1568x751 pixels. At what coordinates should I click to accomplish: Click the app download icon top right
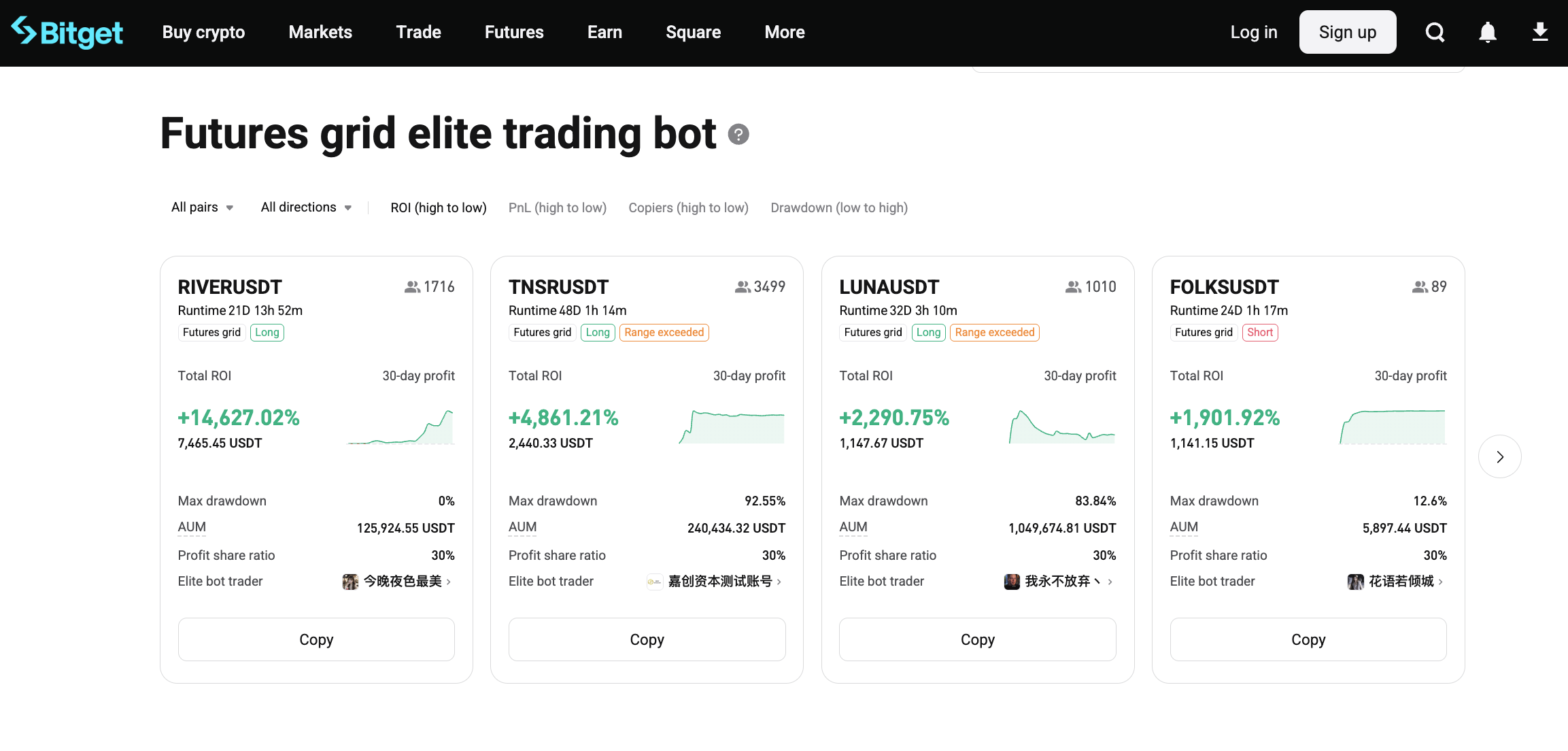pyautogui.click(x=1540, y=31)
